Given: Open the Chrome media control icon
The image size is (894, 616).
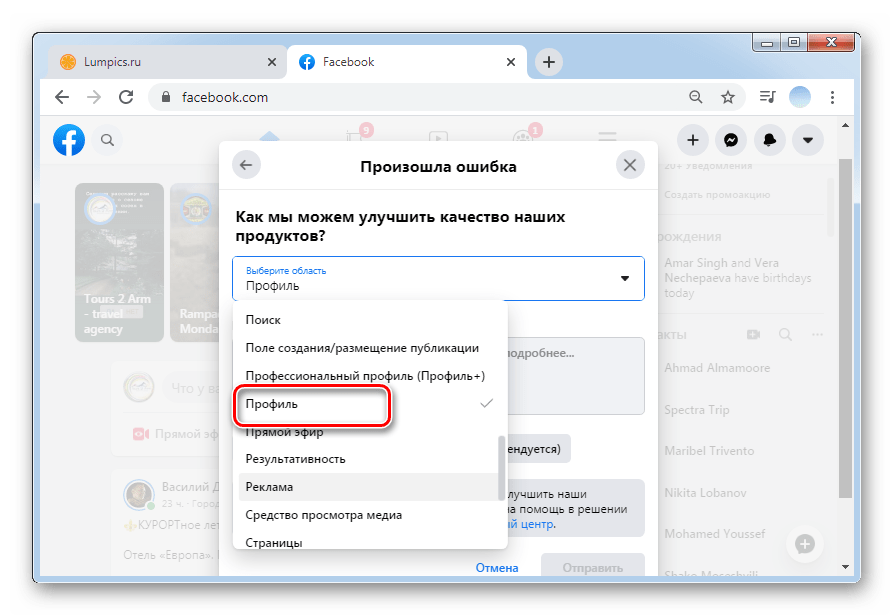Looking at the screenshot, I should (x=767, y=98).
